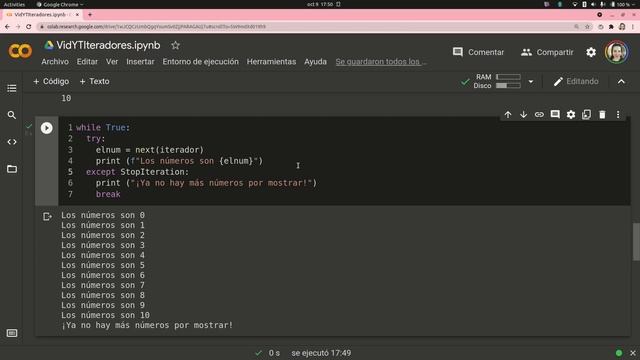
Task: Click the Compartir button
Action: coord(547,52)
